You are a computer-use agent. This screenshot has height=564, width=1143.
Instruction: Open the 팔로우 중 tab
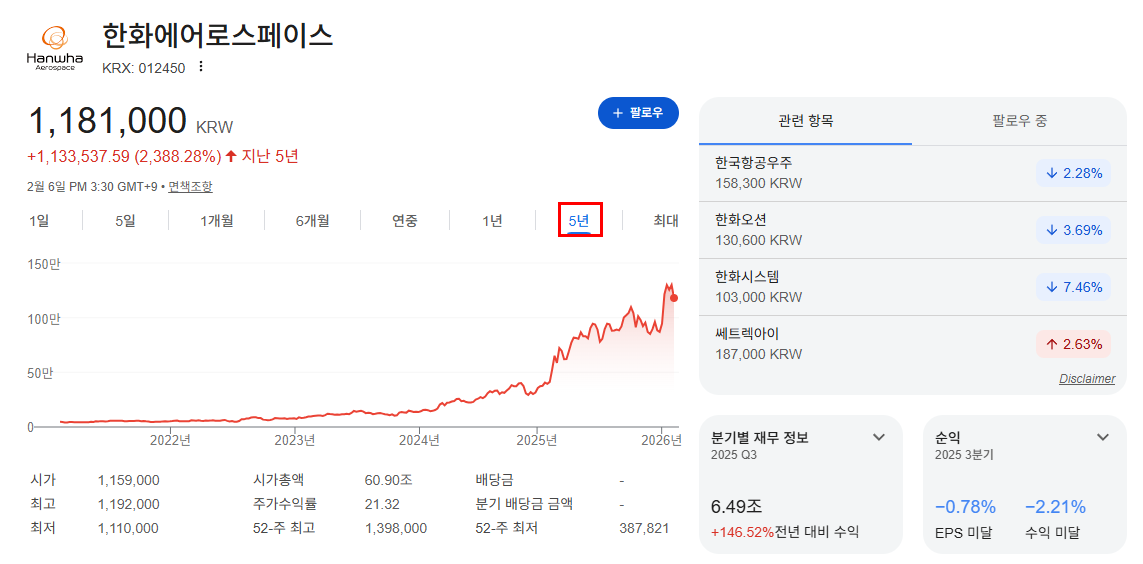click(x=1020, y=121)
